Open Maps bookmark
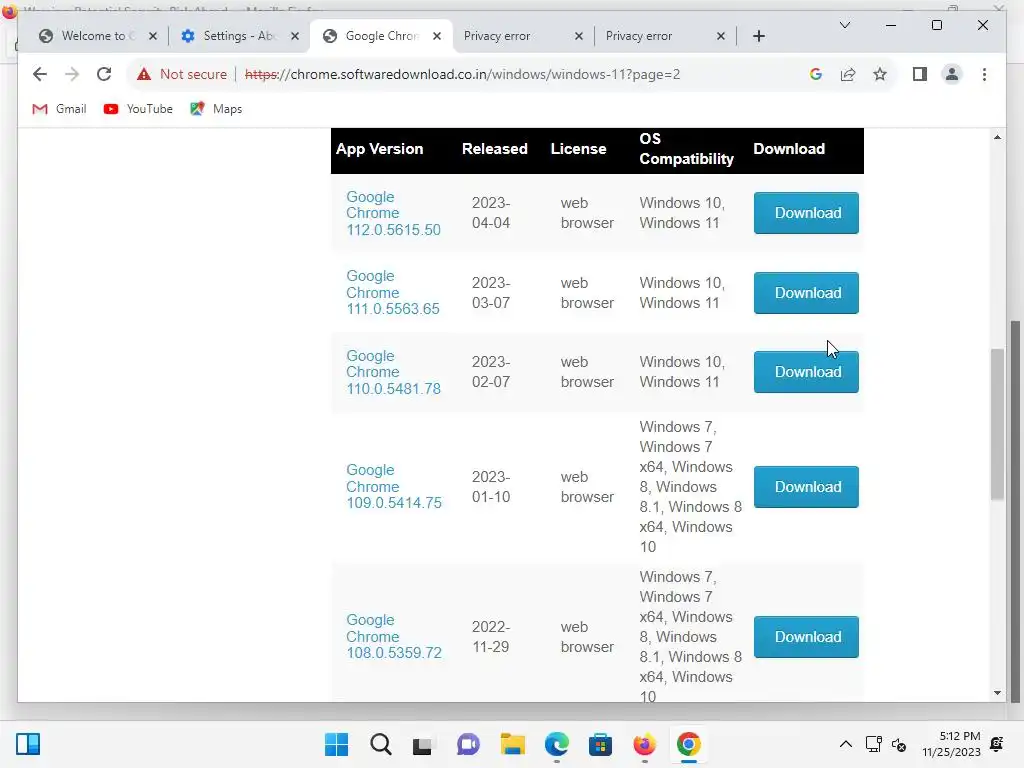The image size is (1024, 768). click(216, 109)
